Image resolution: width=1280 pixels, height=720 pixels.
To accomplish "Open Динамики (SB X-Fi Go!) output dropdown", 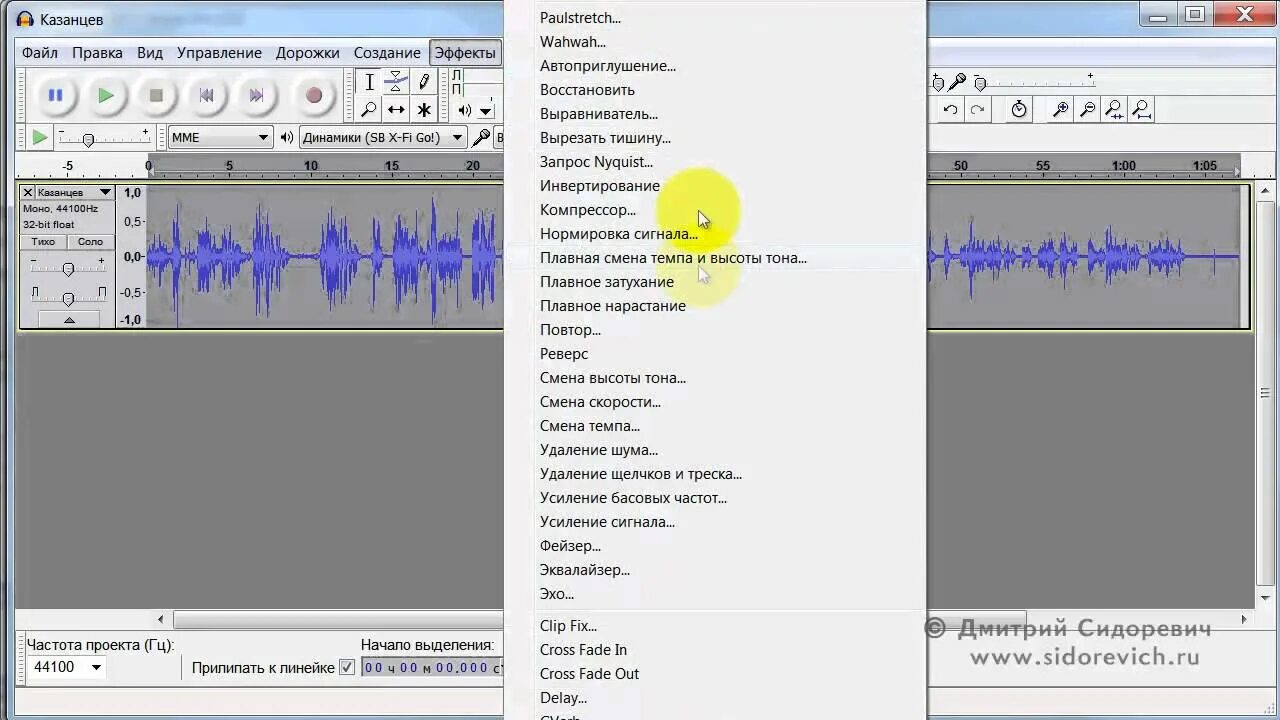I will (x=383, y=137).
